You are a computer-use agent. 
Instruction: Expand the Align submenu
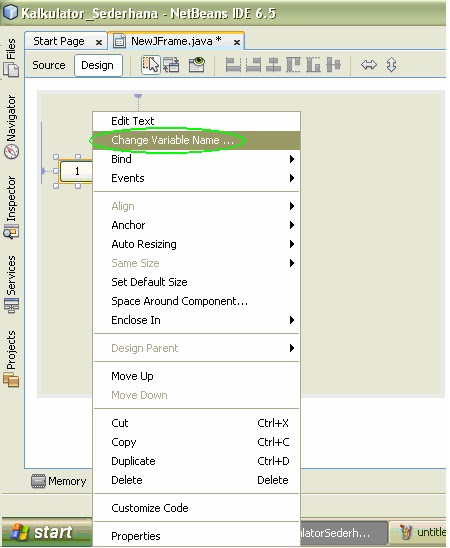pyautogui.click(x=196, y=206)
